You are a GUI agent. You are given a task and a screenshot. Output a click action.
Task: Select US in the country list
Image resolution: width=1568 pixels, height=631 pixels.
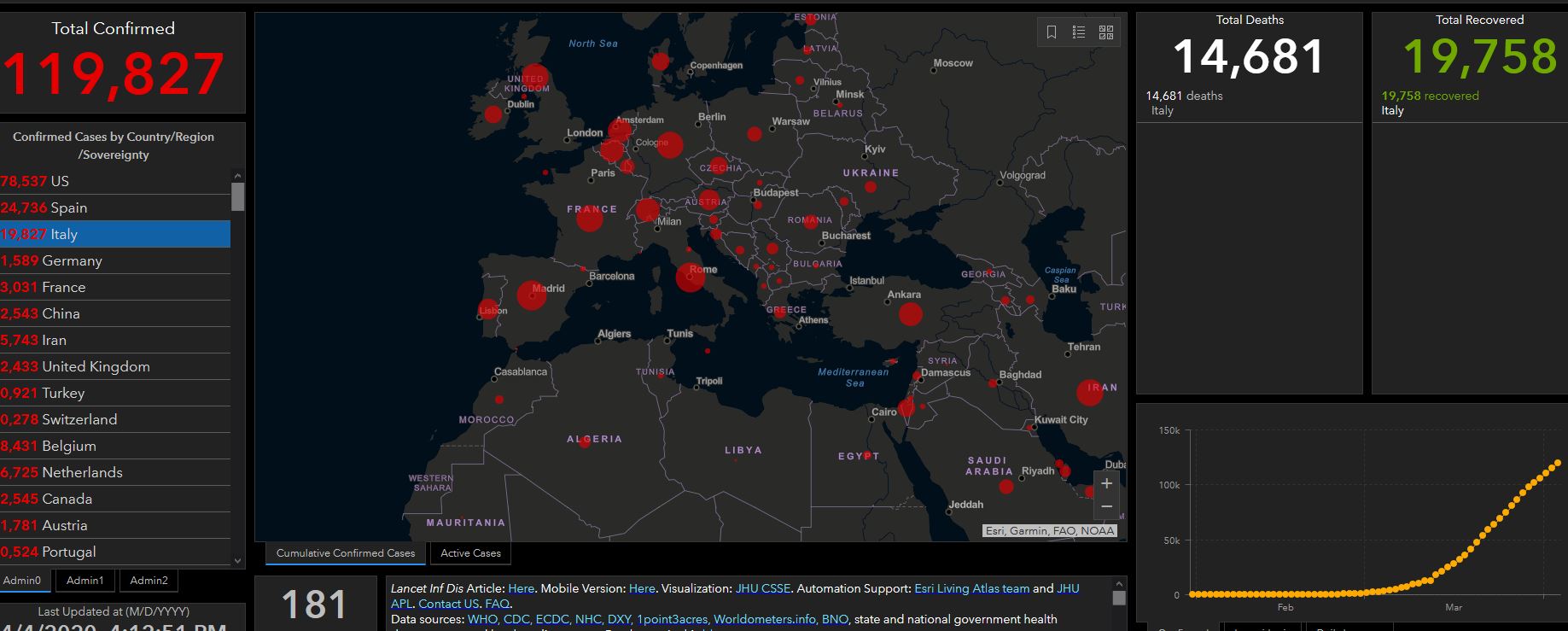pyautogui.click(x=115, y=181)
